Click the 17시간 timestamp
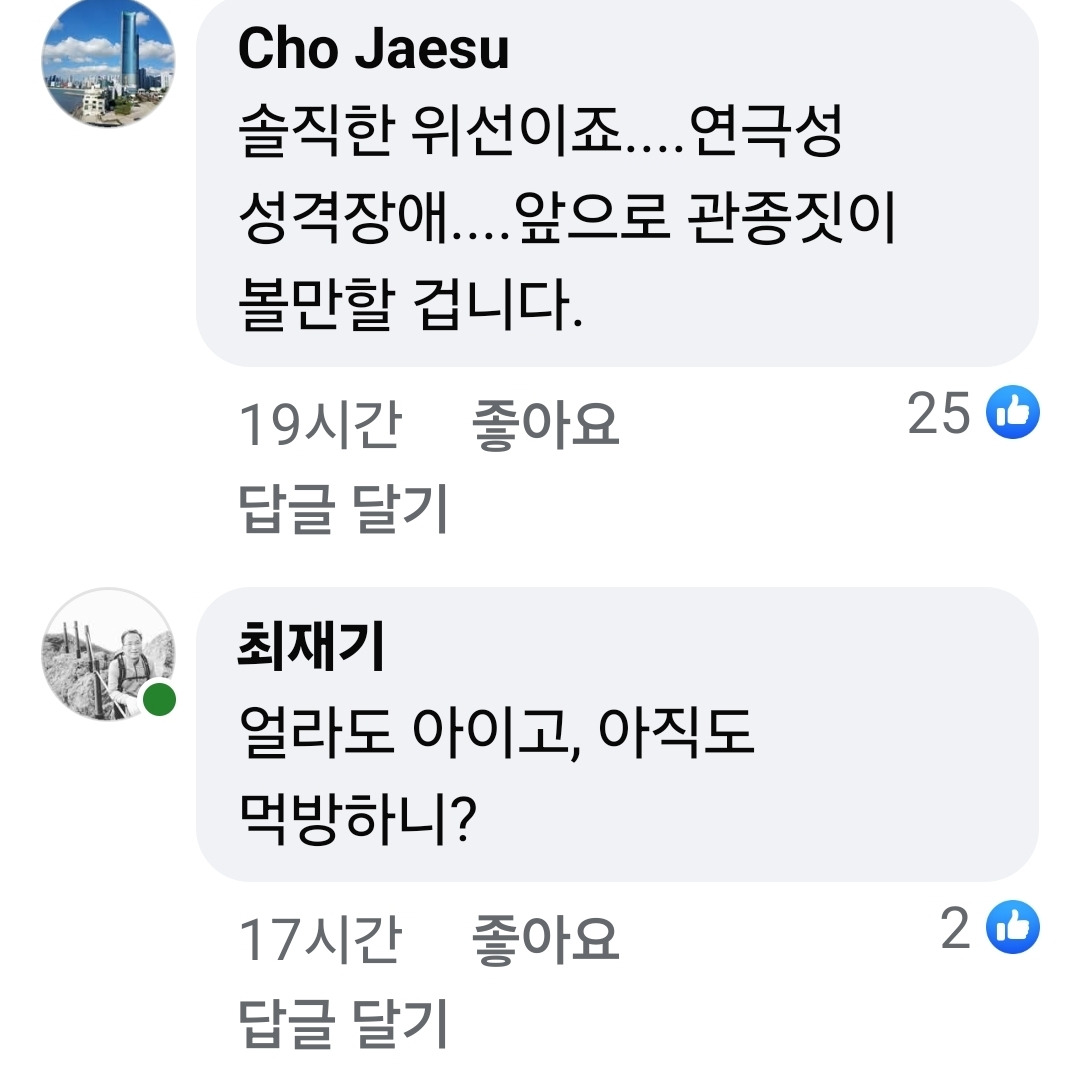Image resolution: width=1080 pixels, height=1067 pixels. click(319, 940)
